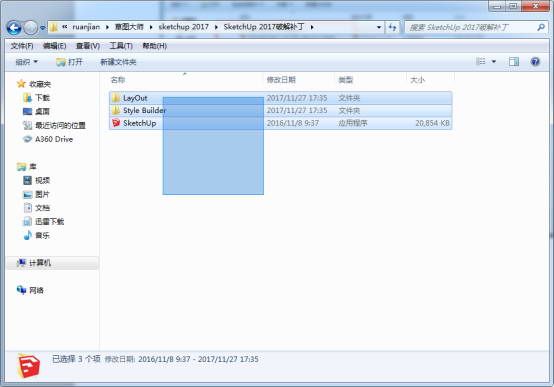Sort by 修改日期 column header
Screen dimensions: 554x387
click(x=281, y=80)
